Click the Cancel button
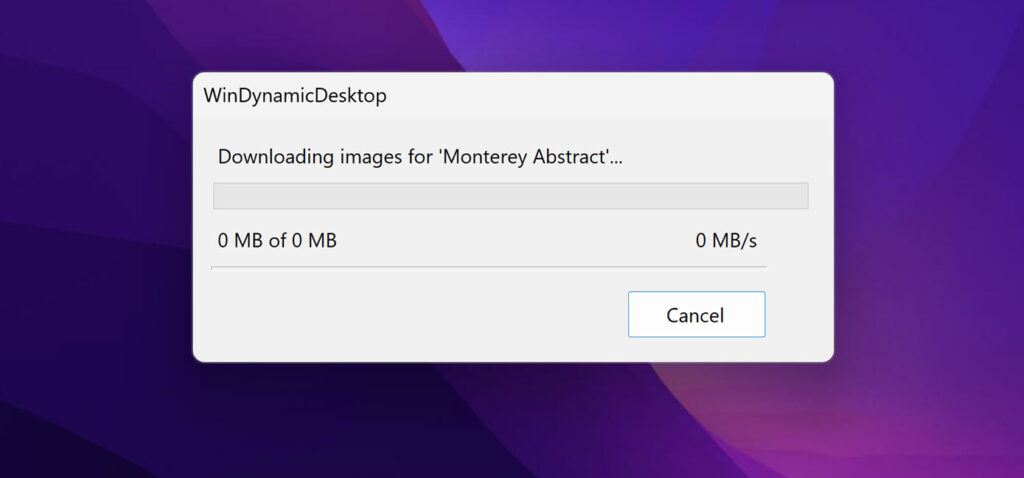 [x=696, y=315]
